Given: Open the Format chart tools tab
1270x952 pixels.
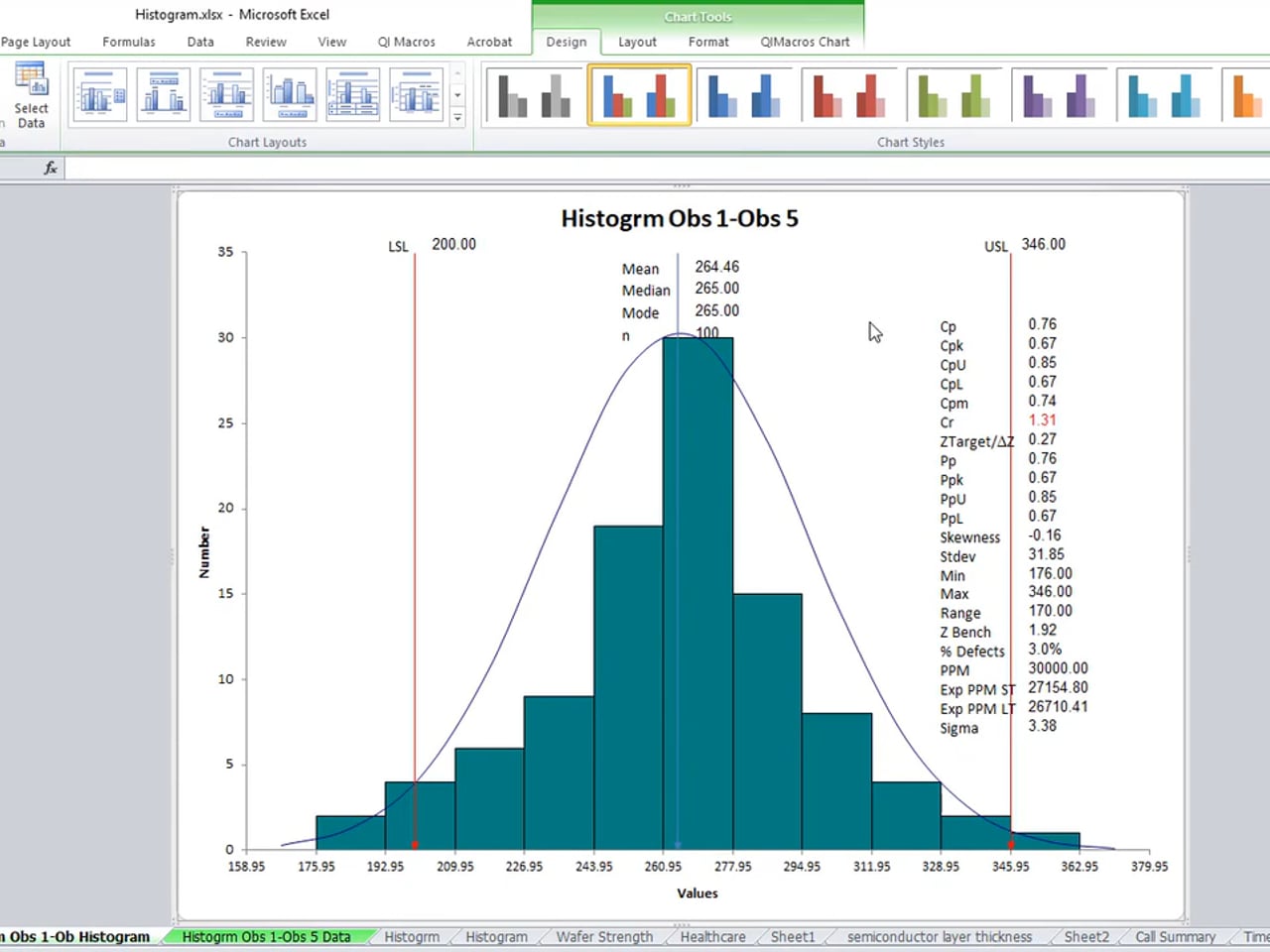Looking at the screenshot, I should 708,42.
